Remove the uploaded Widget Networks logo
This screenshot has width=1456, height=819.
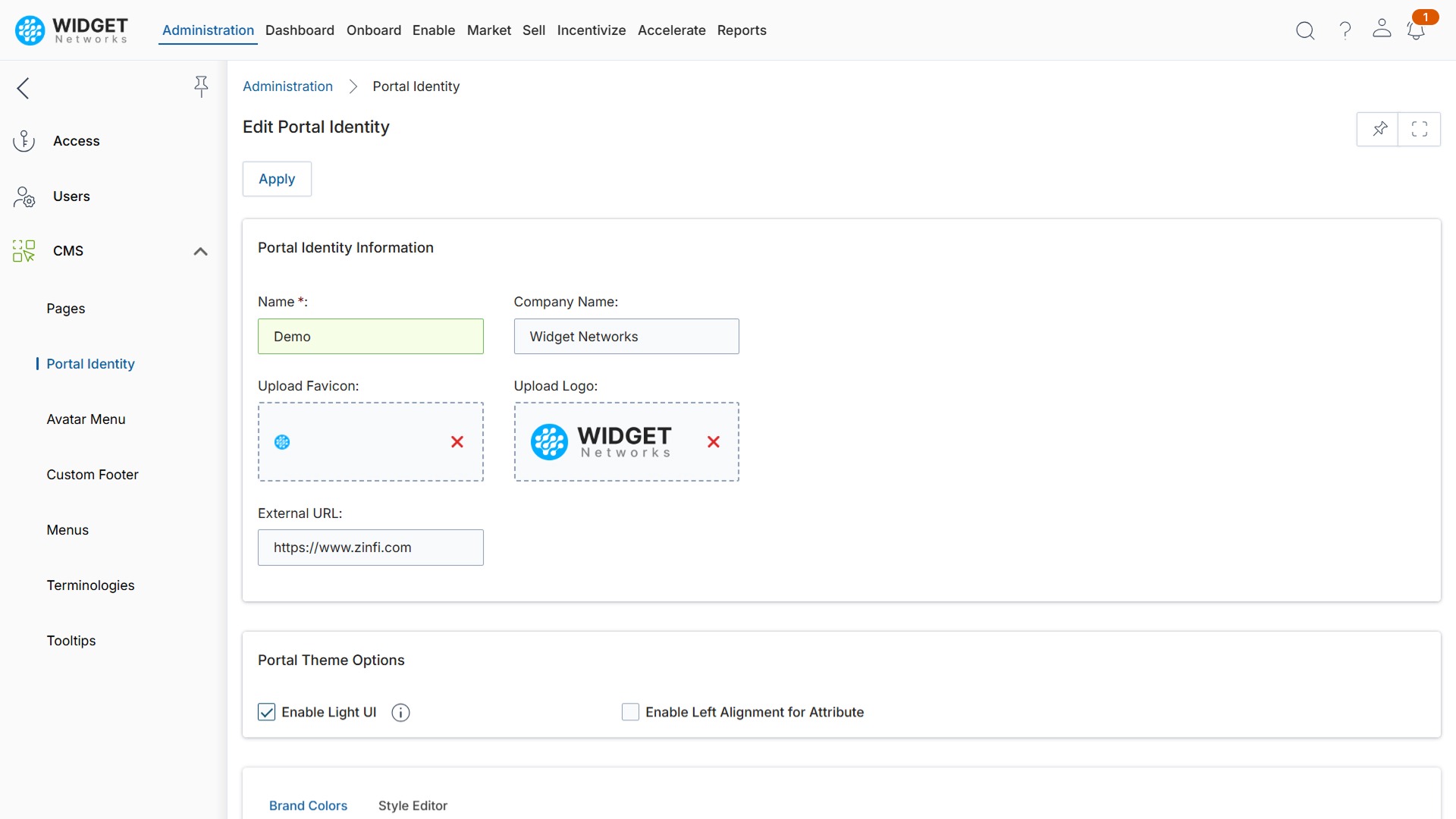713,441
